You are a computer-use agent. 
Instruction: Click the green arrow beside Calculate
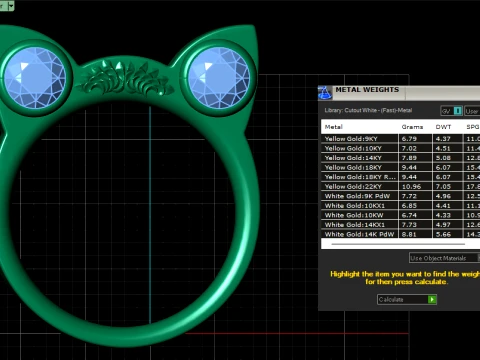432,299
